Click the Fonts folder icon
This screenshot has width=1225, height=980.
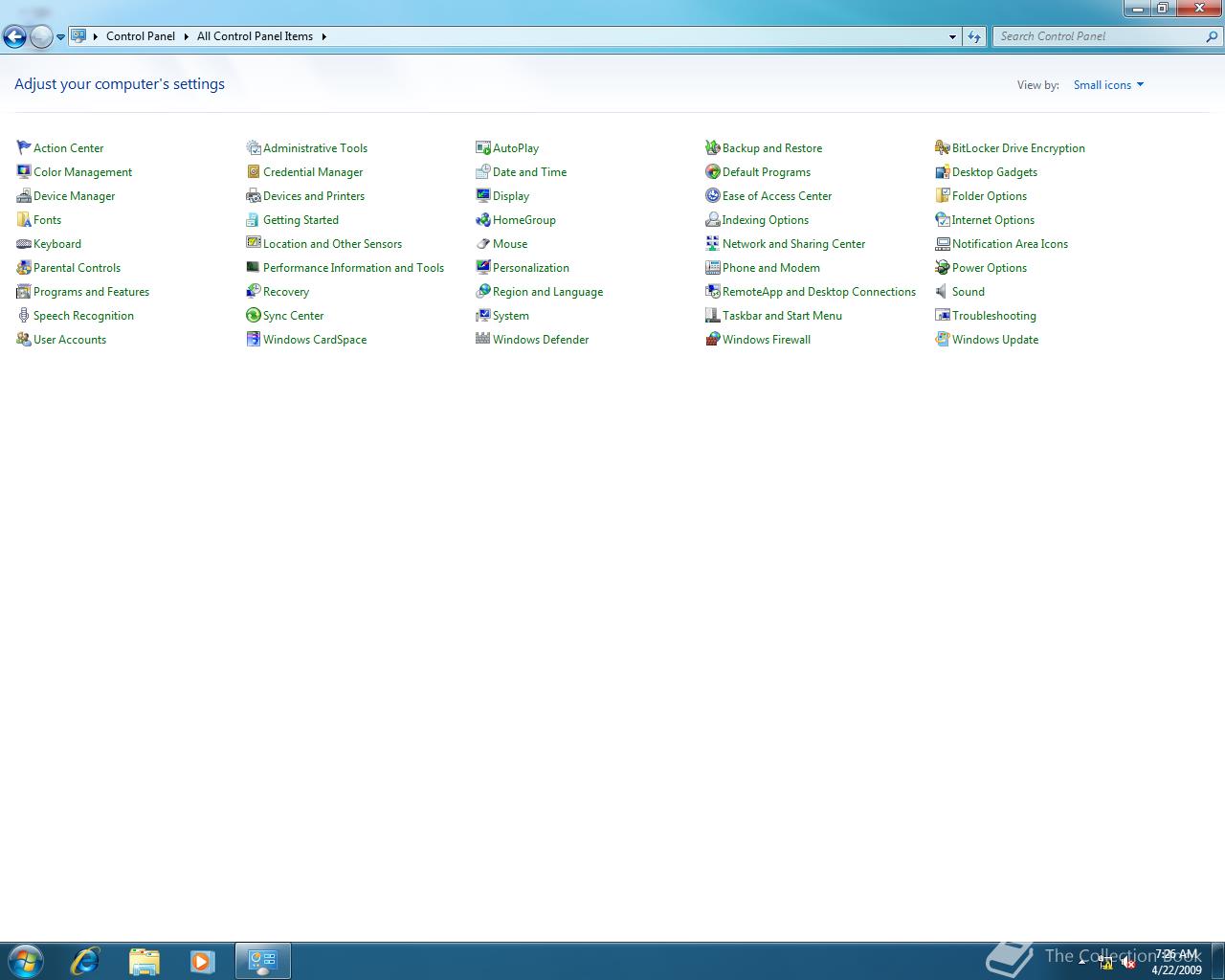click(x=24, y=219)
